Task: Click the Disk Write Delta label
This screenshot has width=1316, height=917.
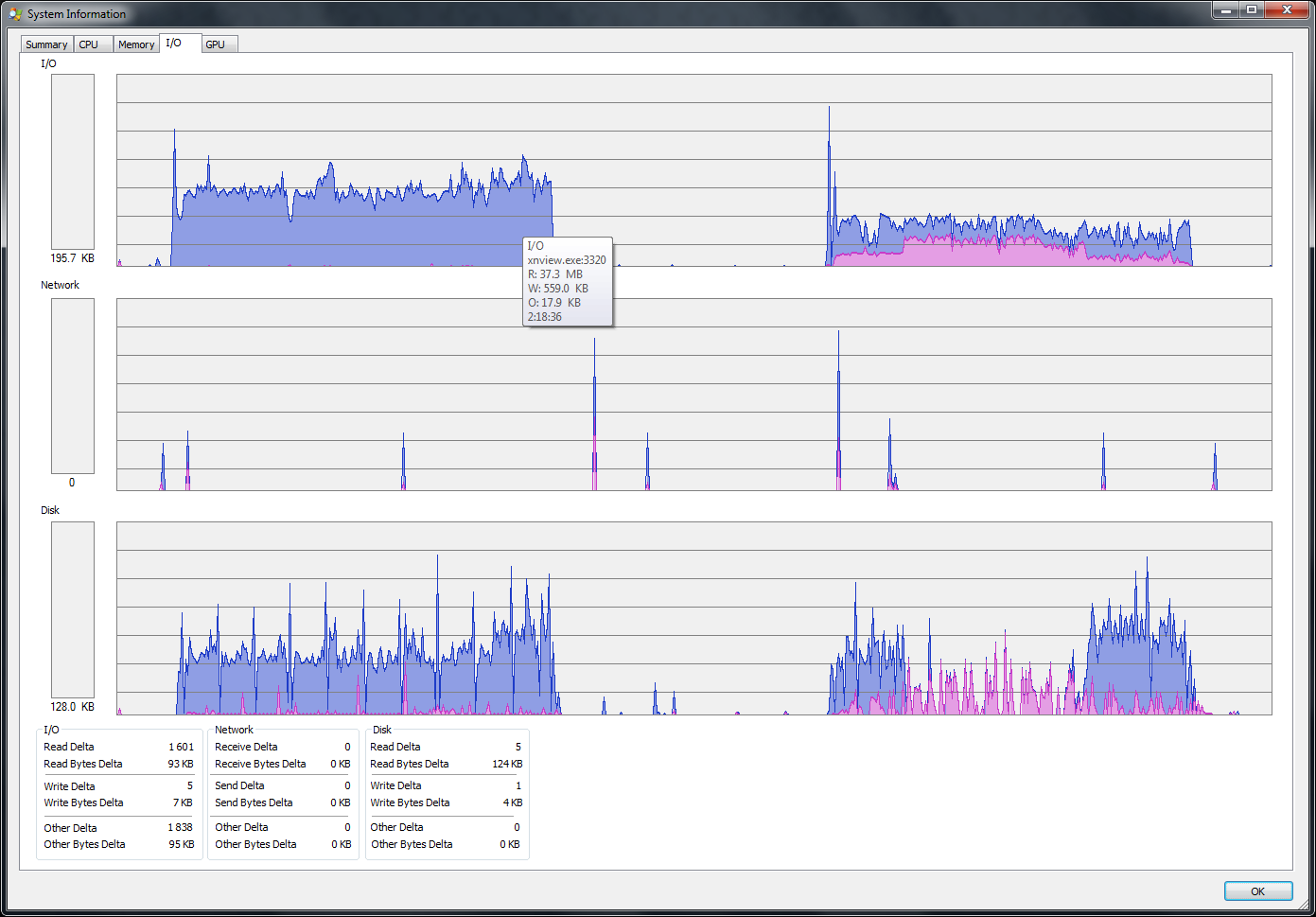Action: click(x=395, y=785)
